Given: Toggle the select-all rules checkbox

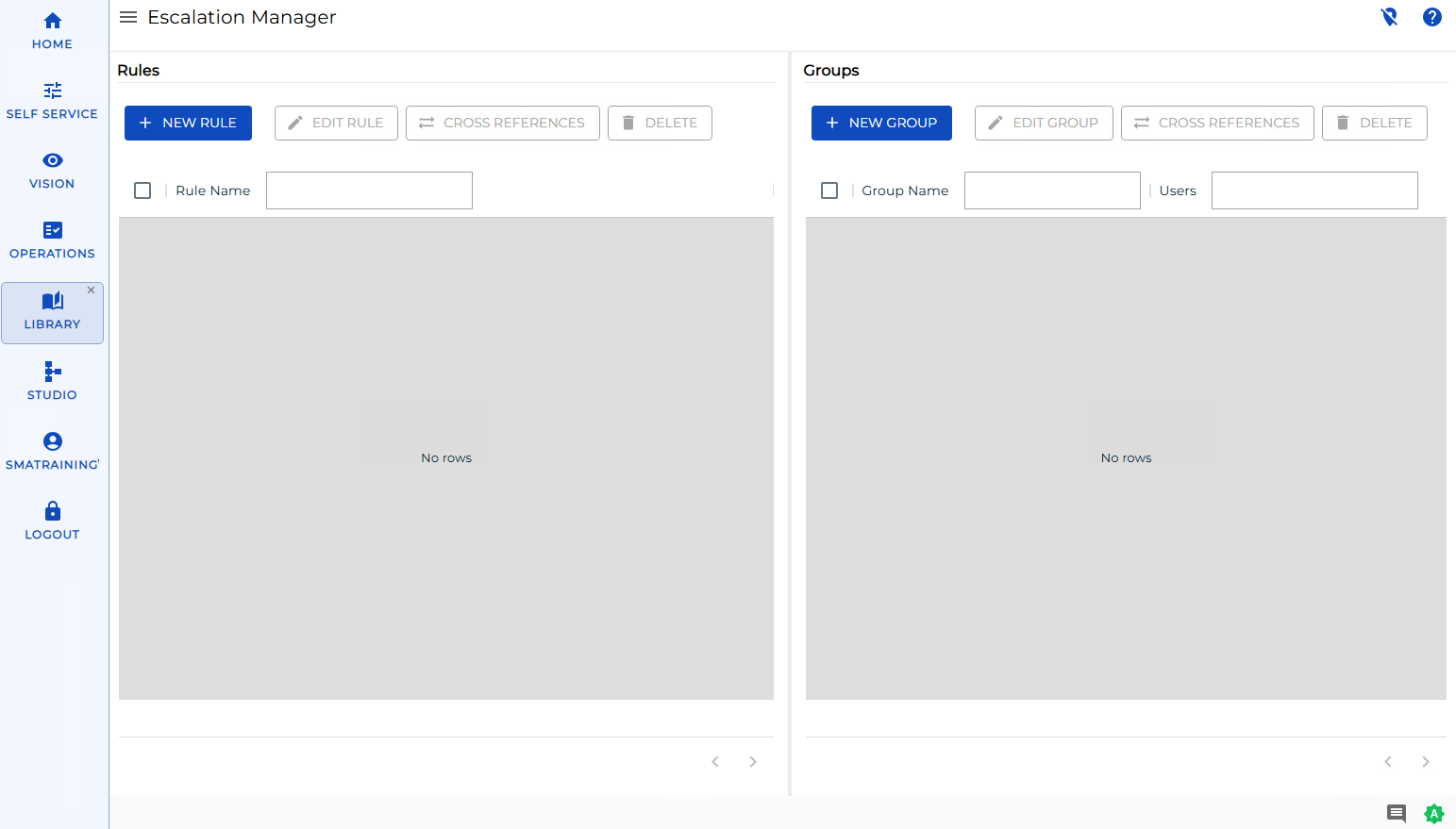Looking at the screenshot, I should [142, 191].
